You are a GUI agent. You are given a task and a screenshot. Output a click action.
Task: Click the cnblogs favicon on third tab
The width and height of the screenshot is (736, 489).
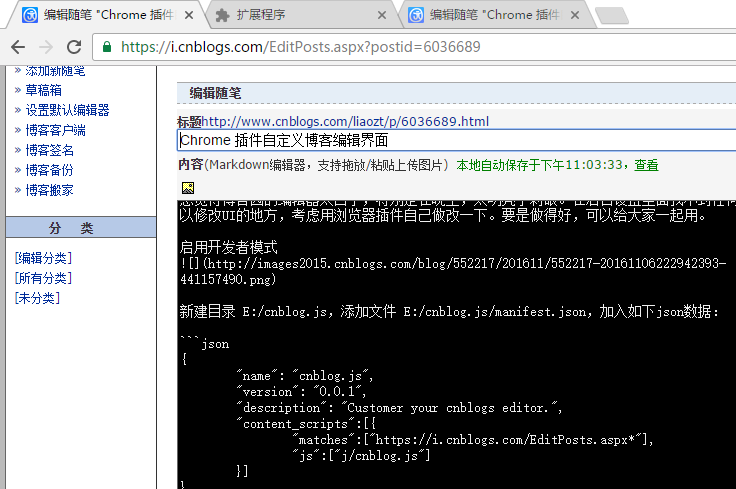click(416, 15)
